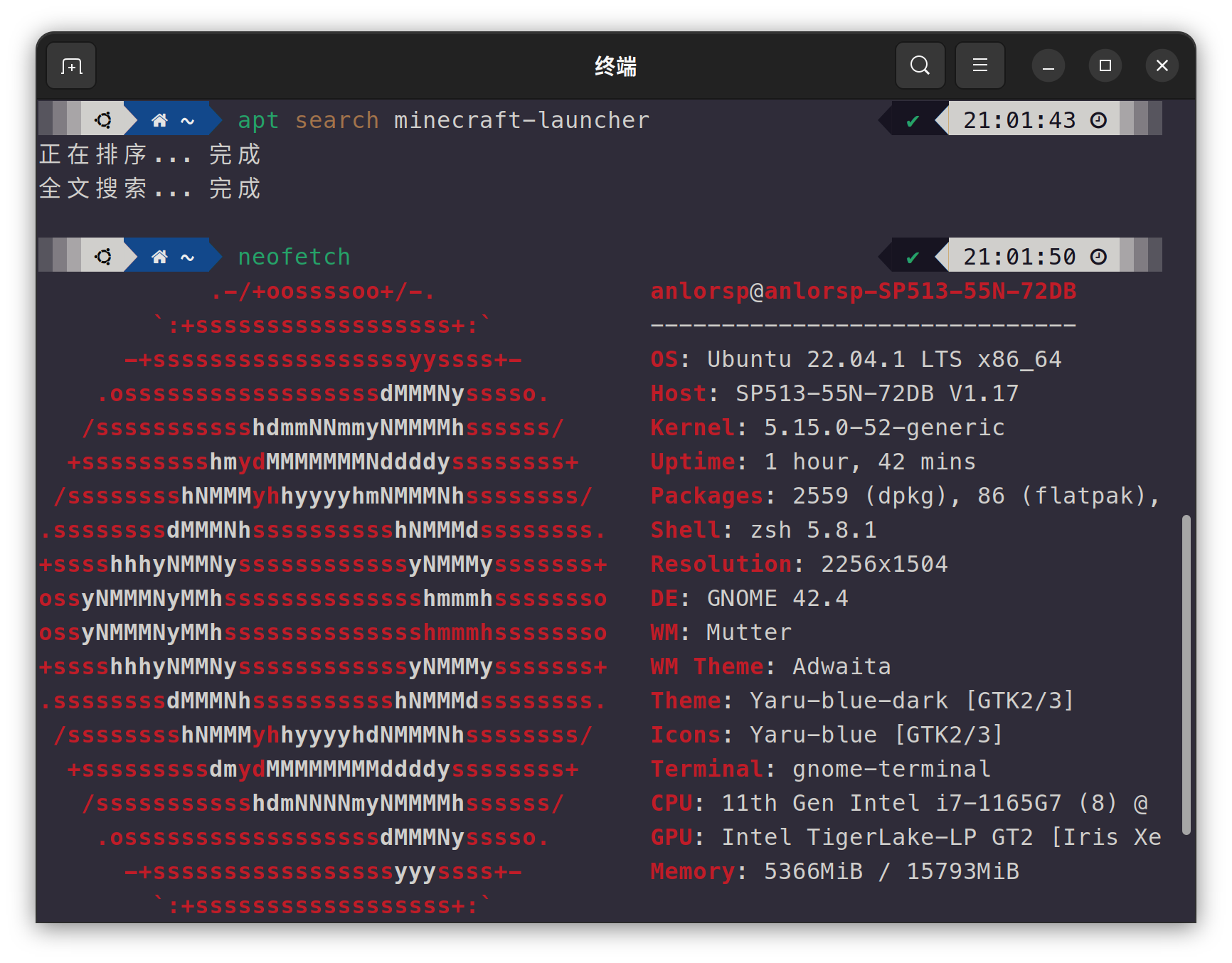Image resolution: width=1232 pixels, height=963 pixels.
Task: Click the home icon in the neofetch prompt
Action: [x=159, y=257]
